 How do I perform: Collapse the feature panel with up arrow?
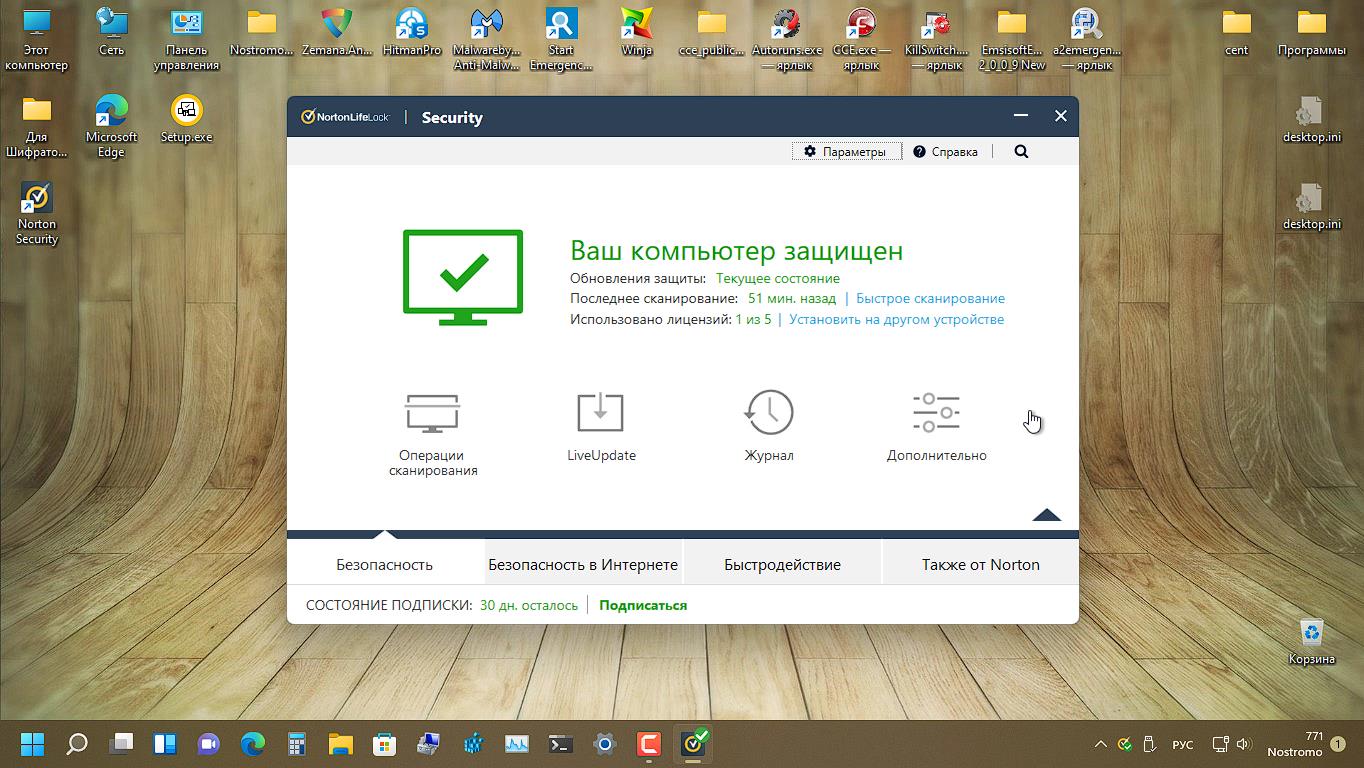click(x=1046, y=515)
